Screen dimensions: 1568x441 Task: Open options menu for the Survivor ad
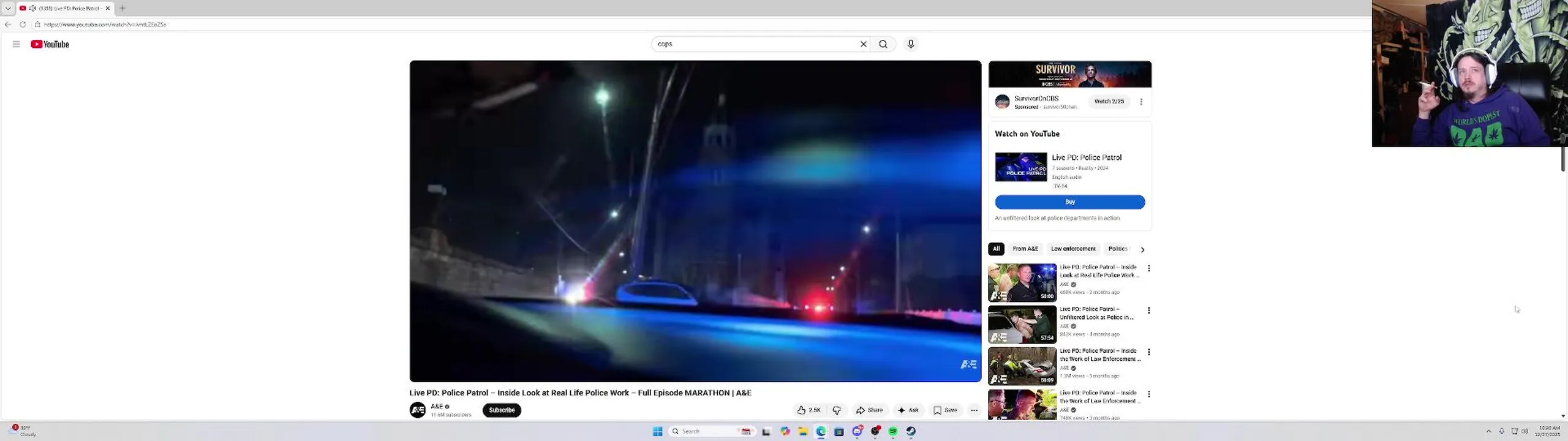[1141, 102]
